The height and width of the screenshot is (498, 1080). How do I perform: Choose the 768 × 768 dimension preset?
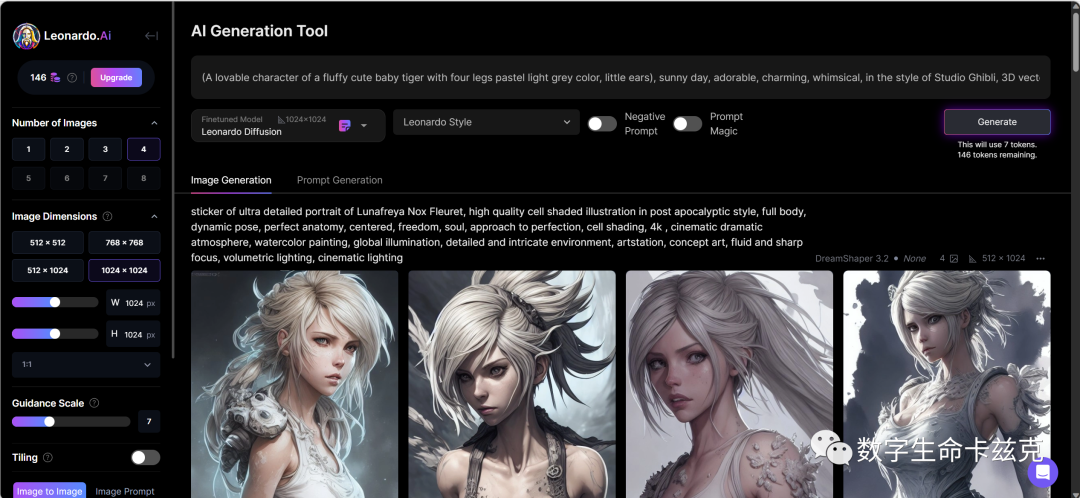tap(125, 242)
